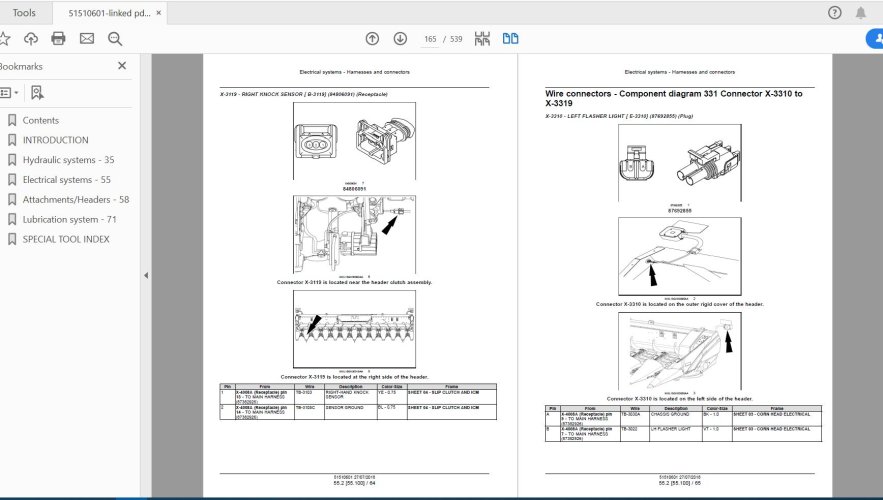Open the Electrical systems - 55 bookmark
This screenshot has height=500, width=883.
click(x=66, y=180)
